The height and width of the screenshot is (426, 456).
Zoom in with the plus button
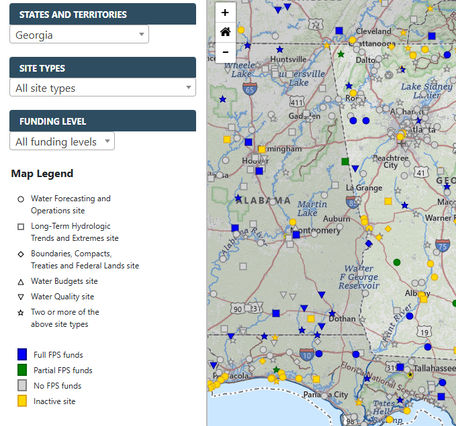click(x=225, y=13)
